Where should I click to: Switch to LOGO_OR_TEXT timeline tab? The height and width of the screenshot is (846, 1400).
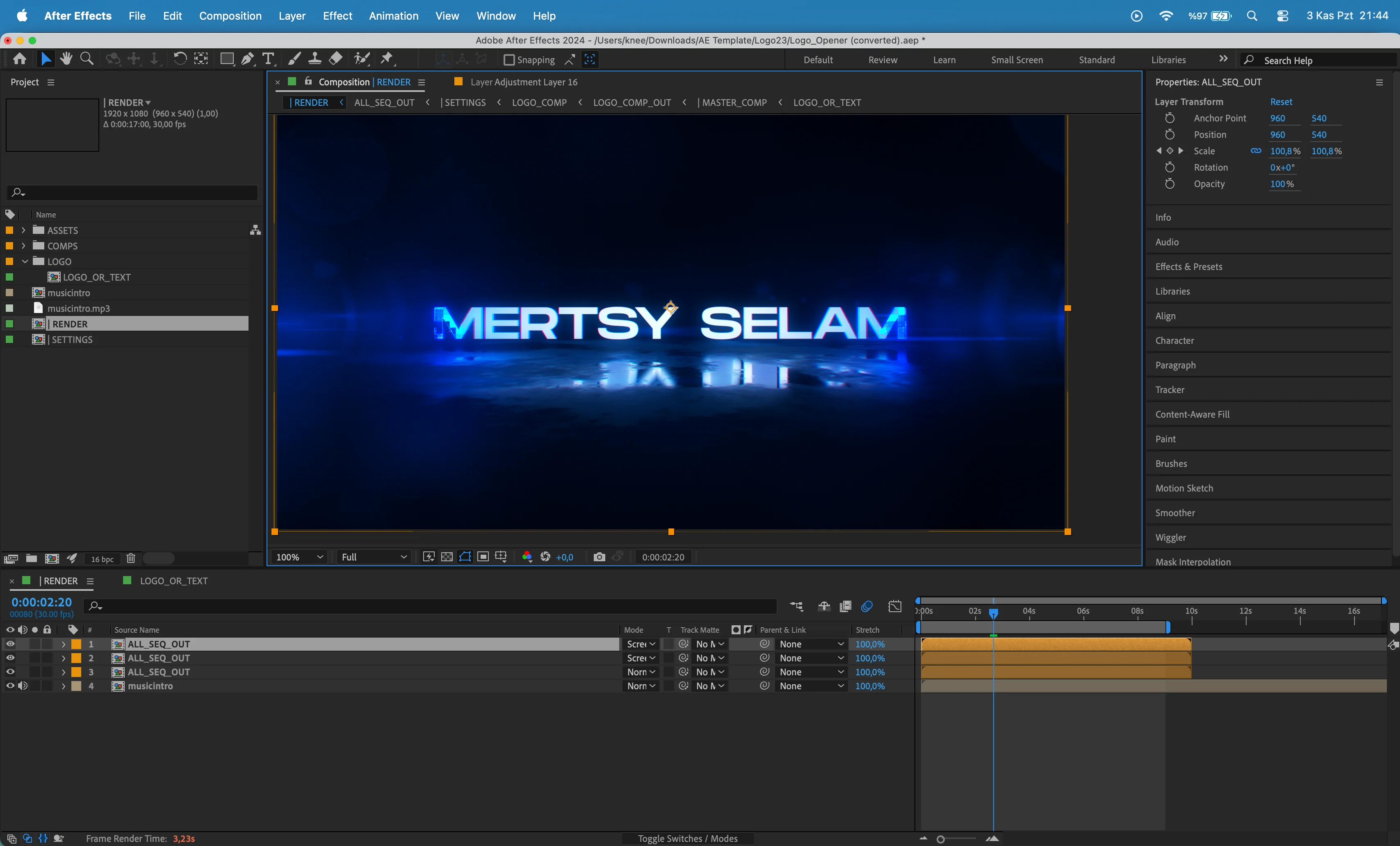[173, 581]
